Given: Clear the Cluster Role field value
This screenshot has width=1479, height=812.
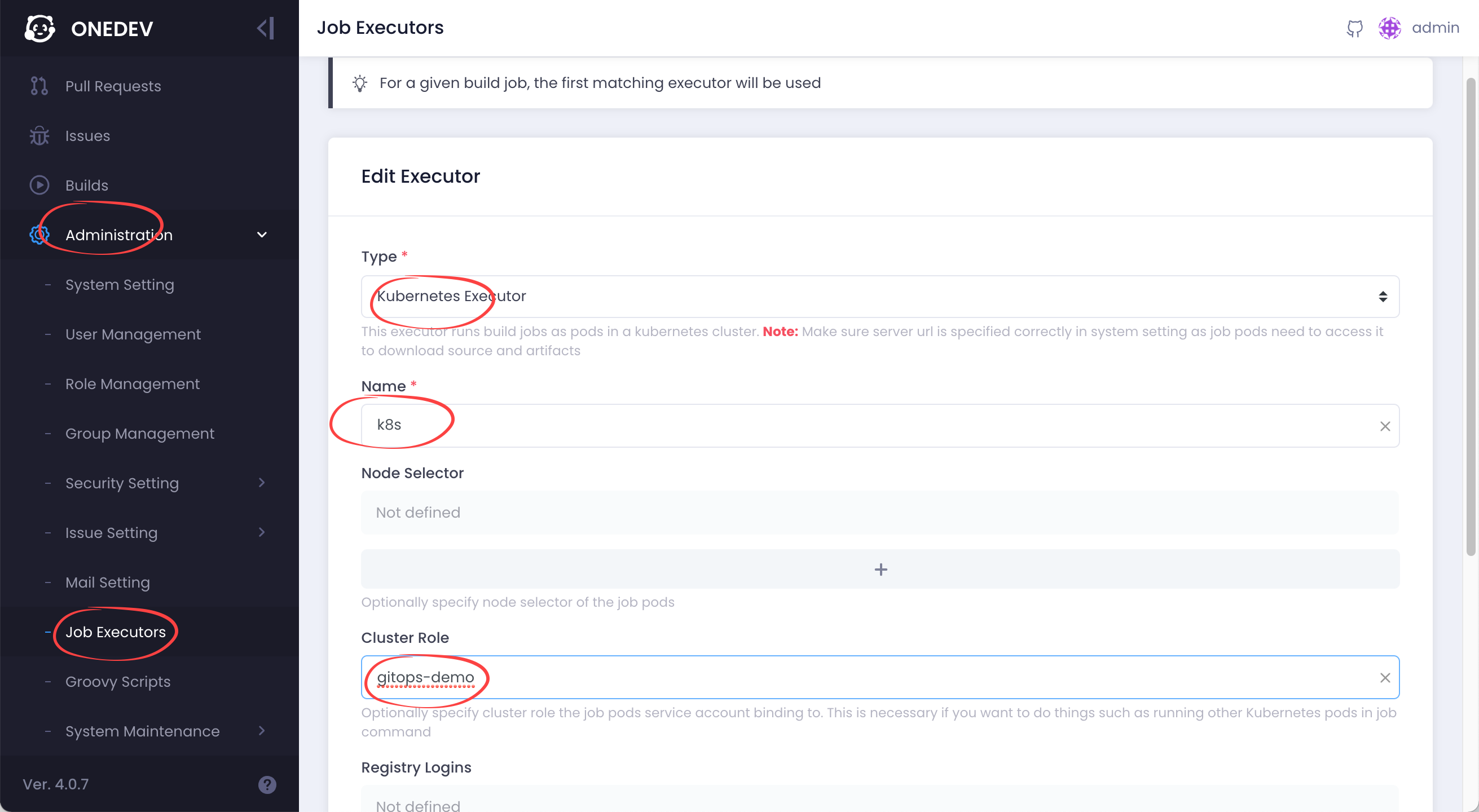Looking at the screenshot, I should coord(1385,678).
